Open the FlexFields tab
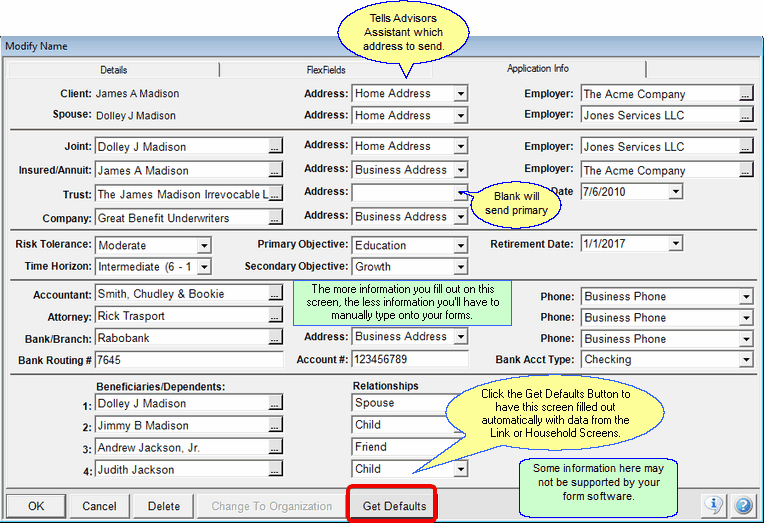 click(x=326, y=70)
